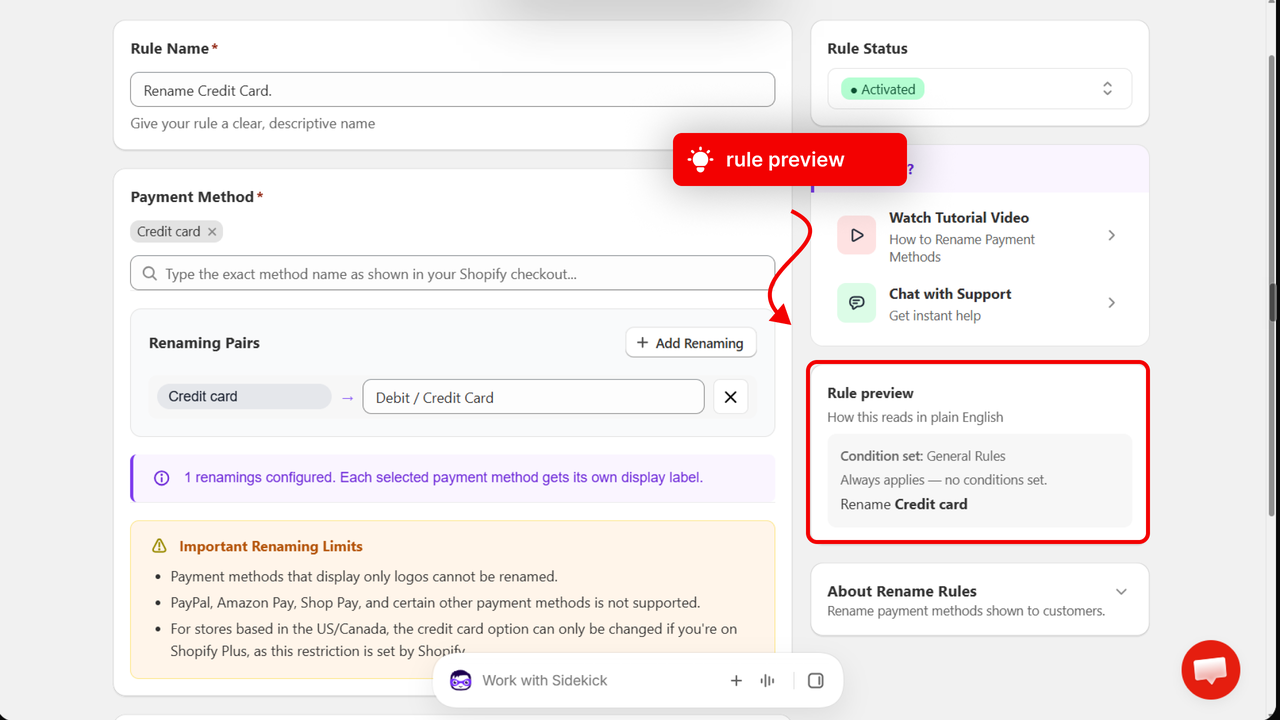Click 'Condition set: General Rules' text
This screenshot has height=720, width=1280.
[x=923, y=456]
